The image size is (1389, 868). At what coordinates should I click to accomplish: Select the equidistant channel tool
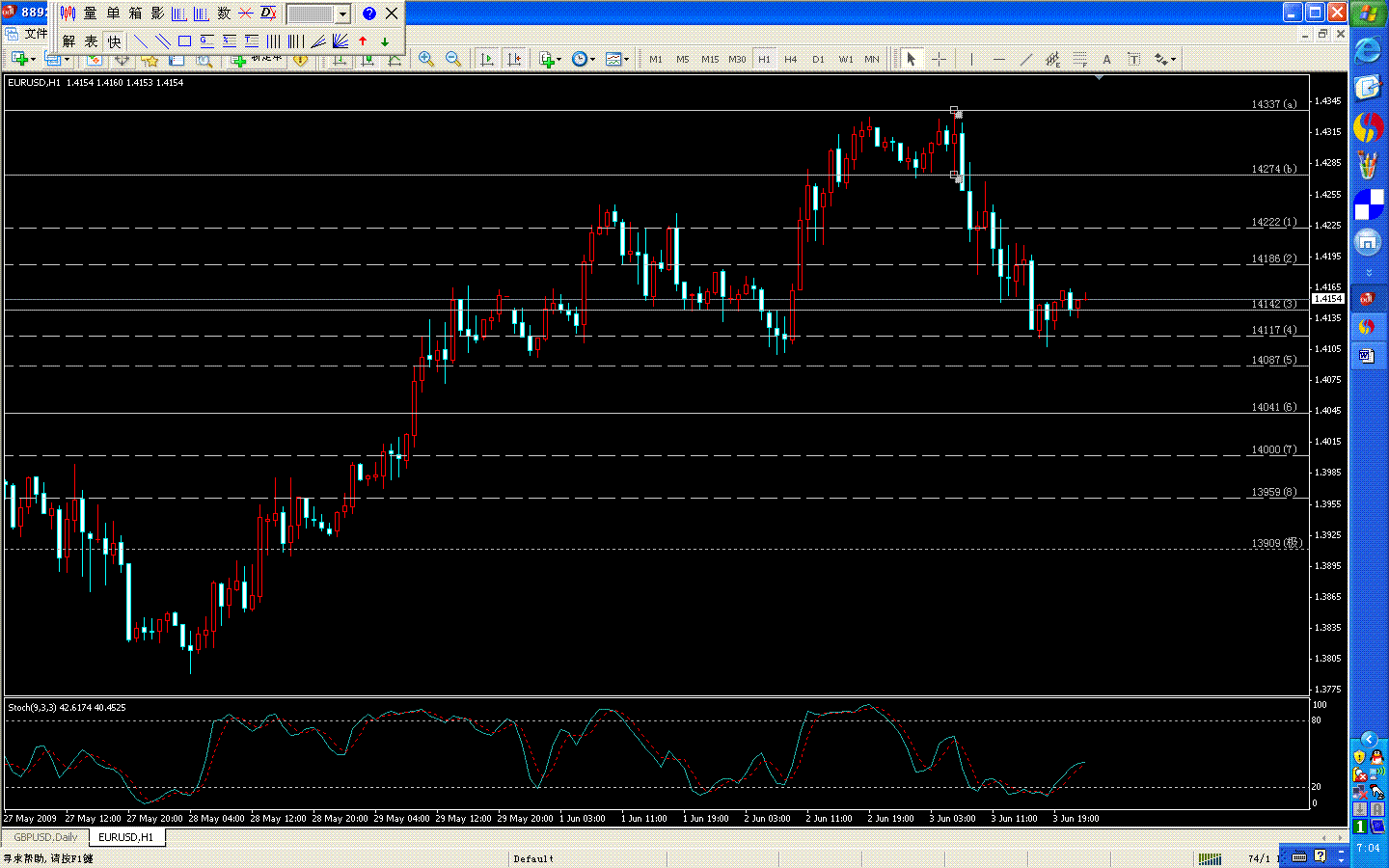pyautogui.click(x=1052, y=60)
